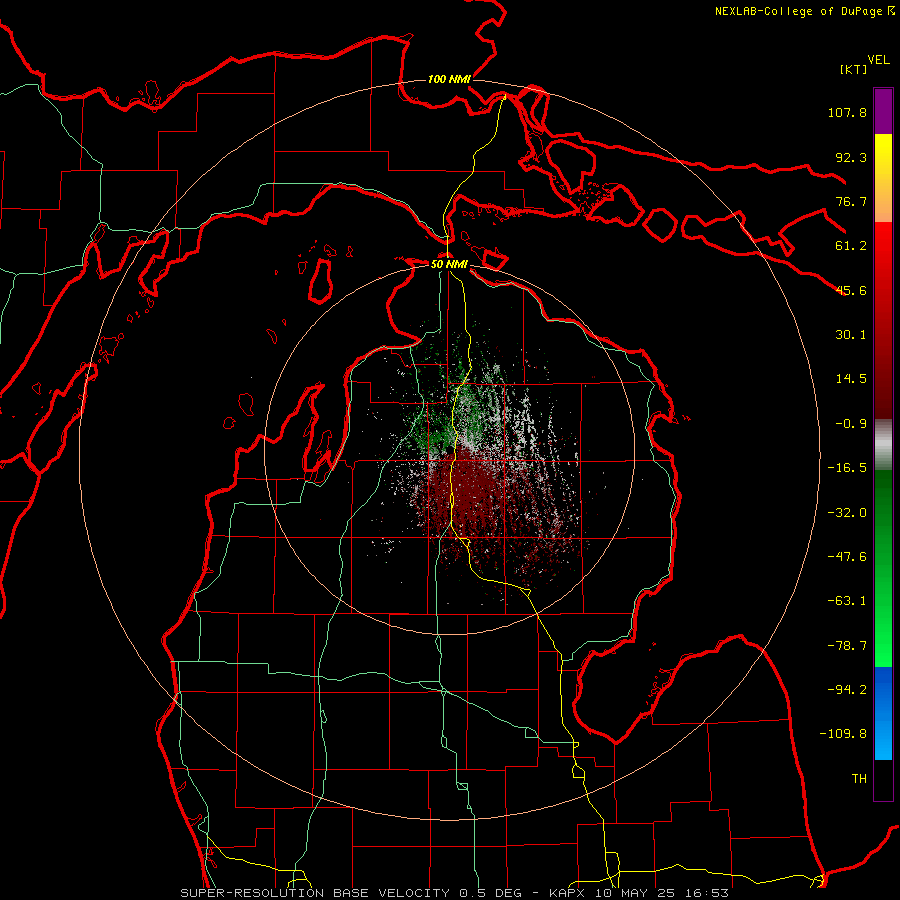The image size is (900, 900).
Task: Pick the gray near-zero segment of the color bar
Action: [883, 444]
